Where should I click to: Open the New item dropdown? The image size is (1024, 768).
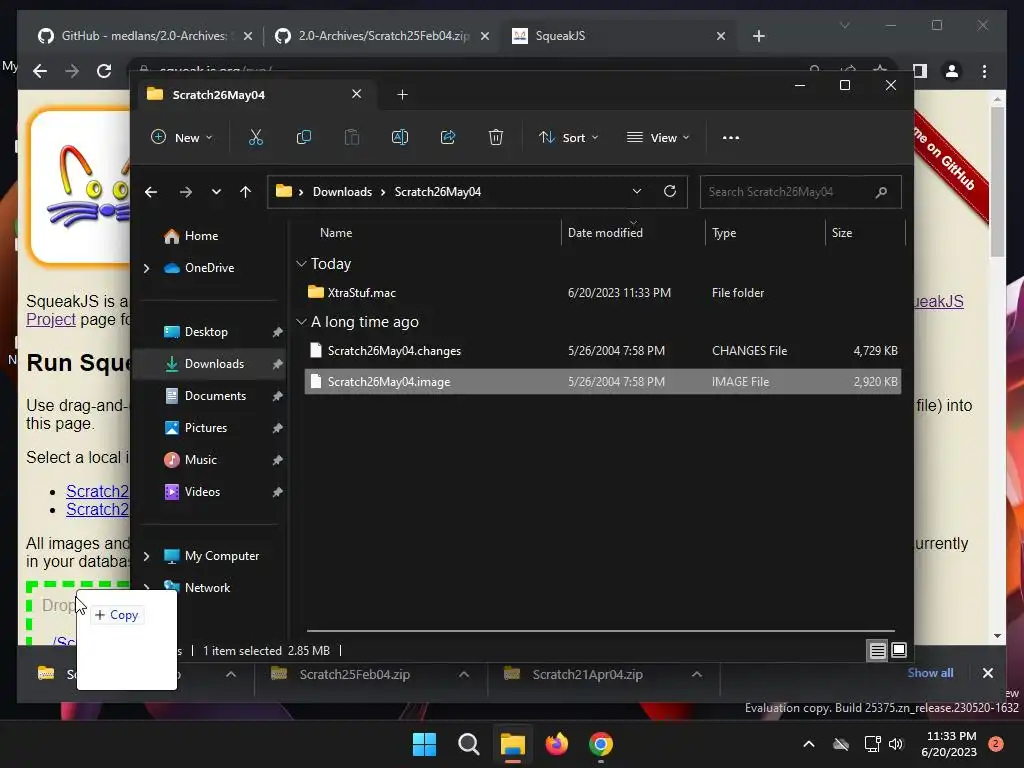point(182,138)
